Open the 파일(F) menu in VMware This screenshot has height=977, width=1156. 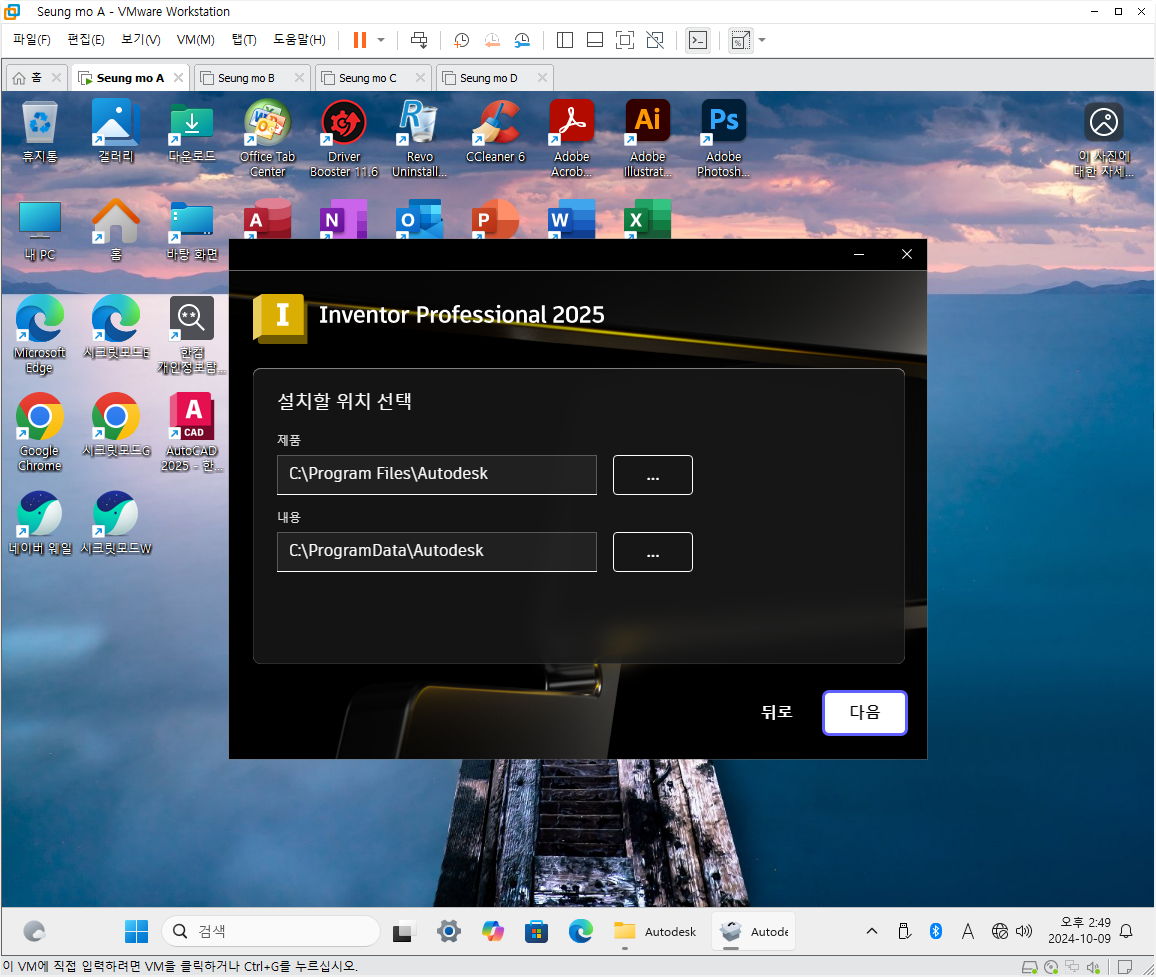[x=32, y=40]
